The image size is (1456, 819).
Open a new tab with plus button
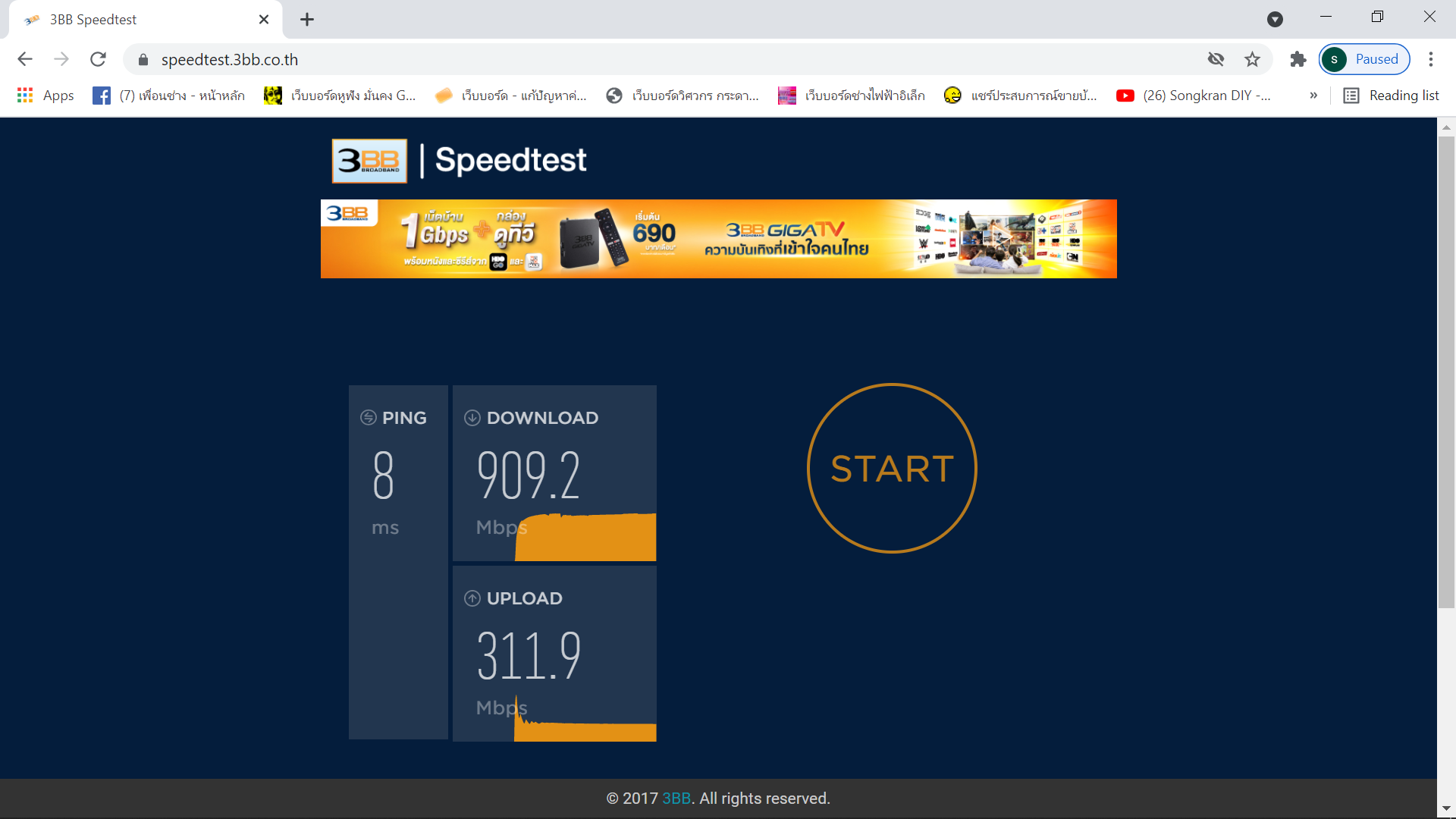click(307, 20)
